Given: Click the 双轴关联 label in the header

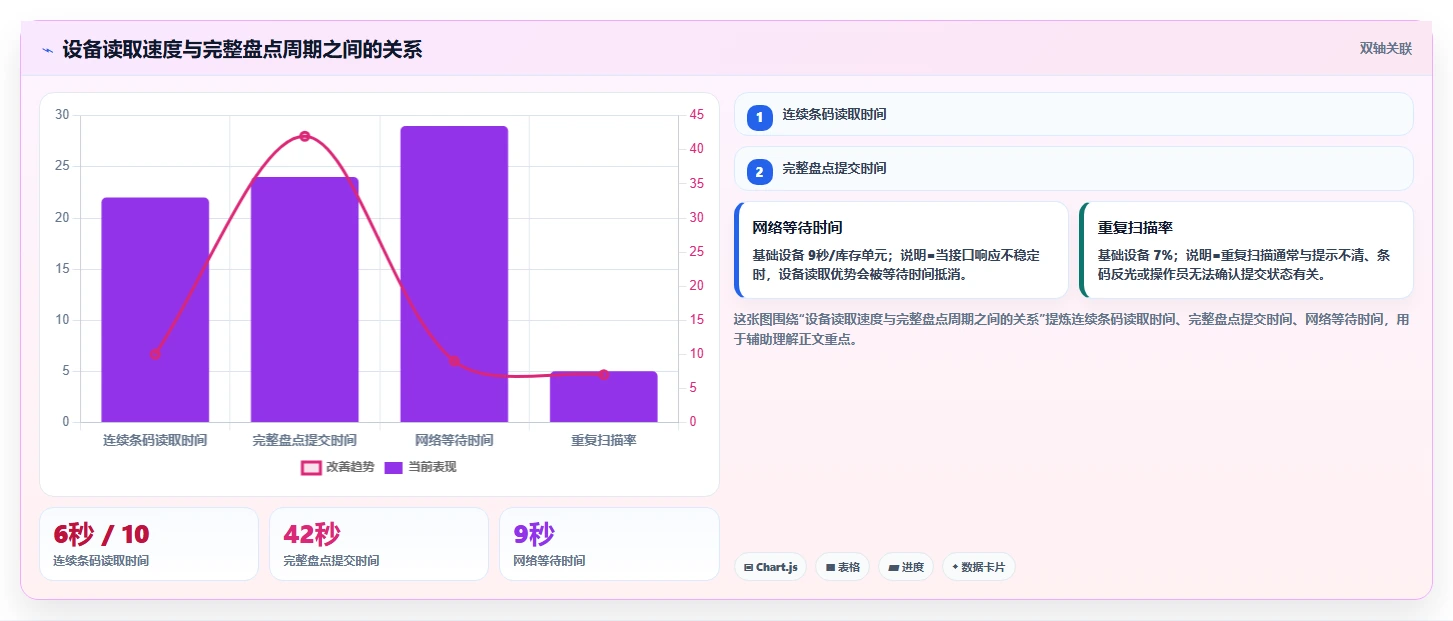Looking at the screenshot, I should pyautogui.click(x=1385, y=48).
